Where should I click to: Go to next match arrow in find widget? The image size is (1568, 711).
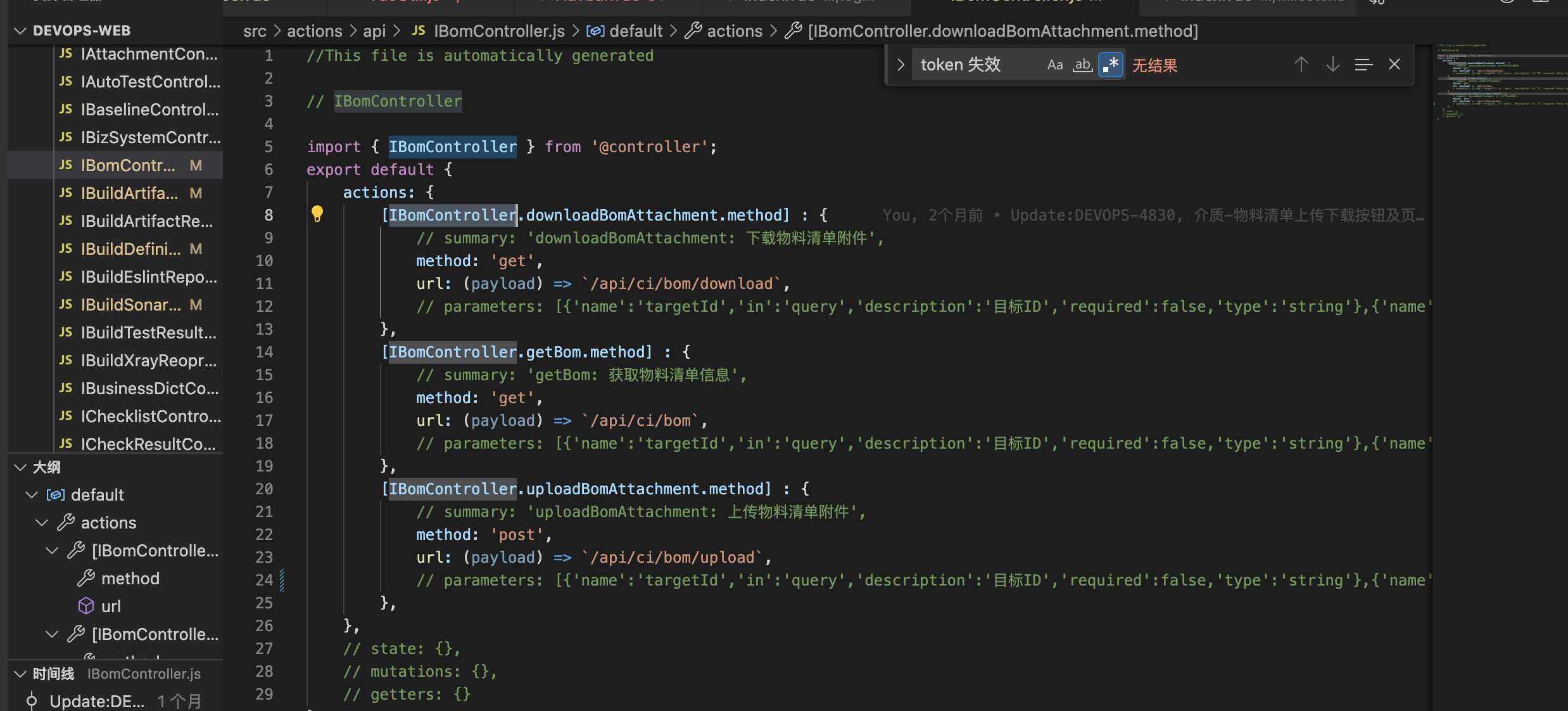[x=1332, y=65]
